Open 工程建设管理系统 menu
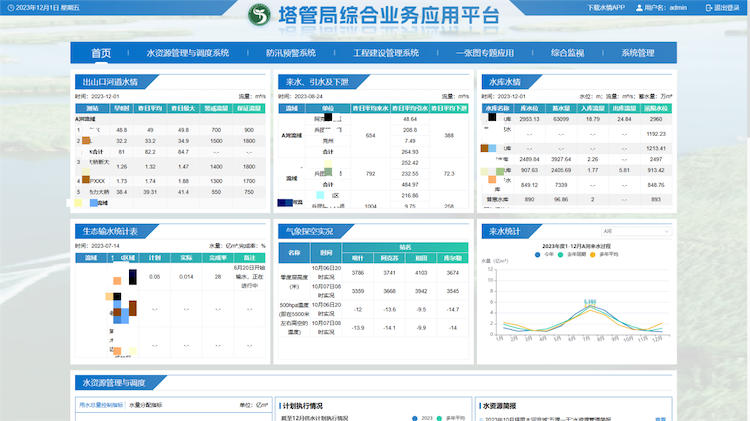 click(x=386, y=53)
